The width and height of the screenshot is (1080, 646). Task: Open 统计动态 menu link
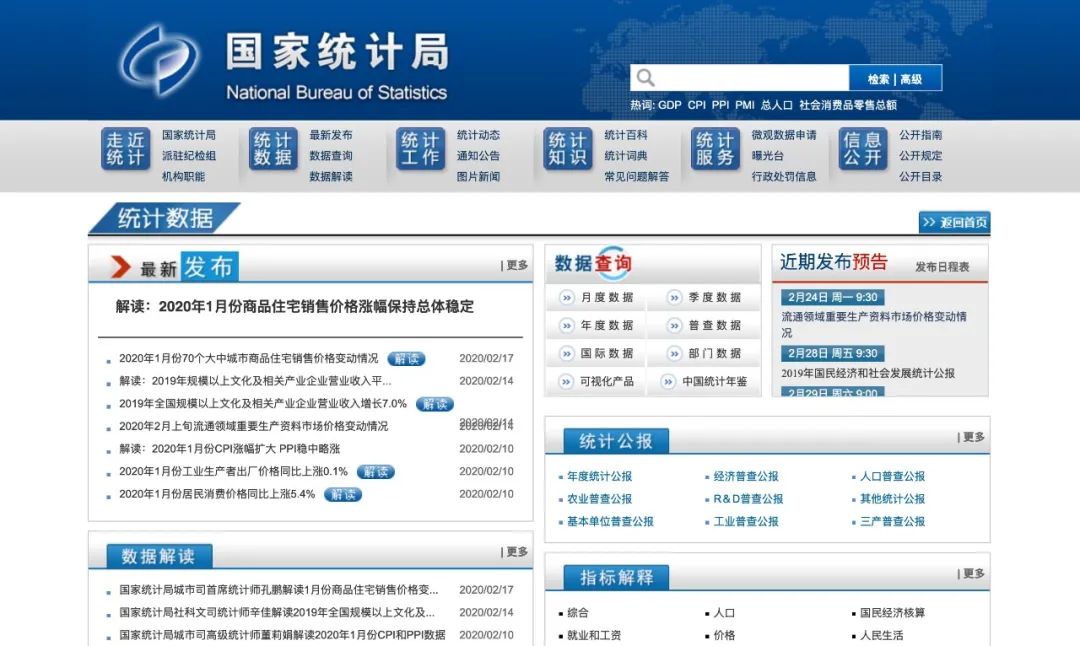pyautogui.click(x=478, y=135)
